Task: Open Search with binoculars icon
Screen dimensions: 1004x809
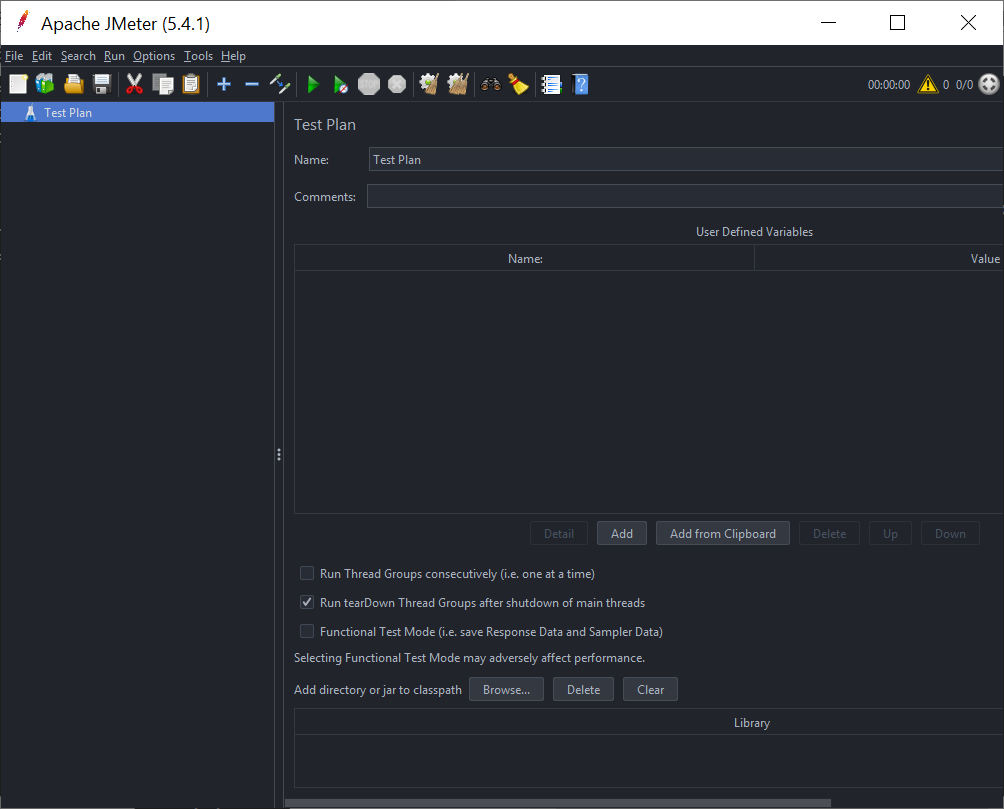Action: [491, 84]
